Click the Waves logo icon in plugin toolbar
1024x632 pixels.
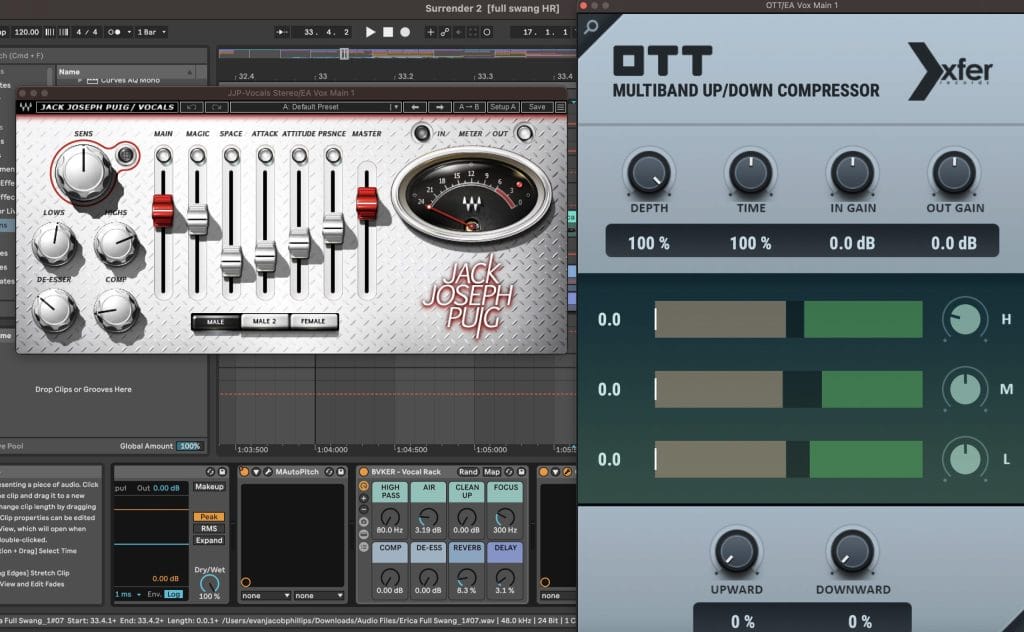click(26, 107)
